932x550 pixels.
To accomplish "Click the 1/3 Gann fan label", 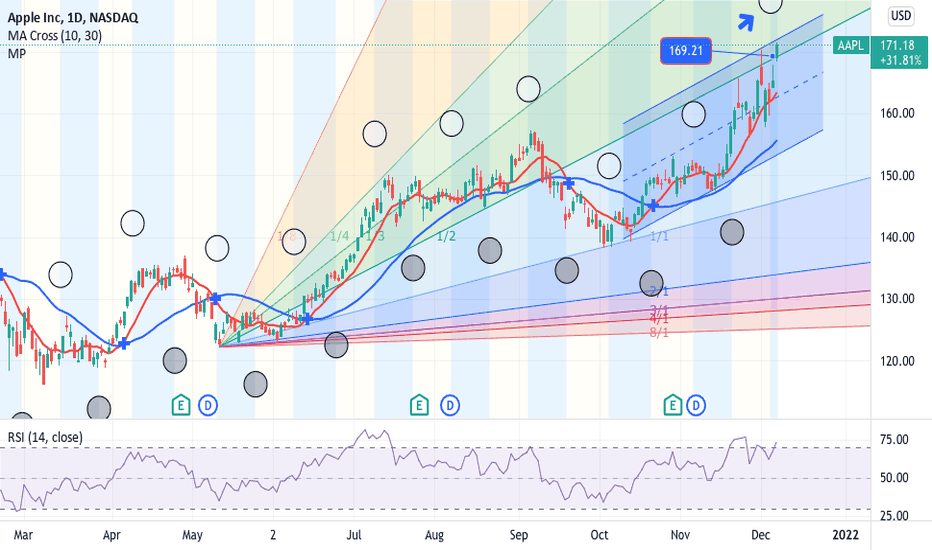I will (374, 237).
